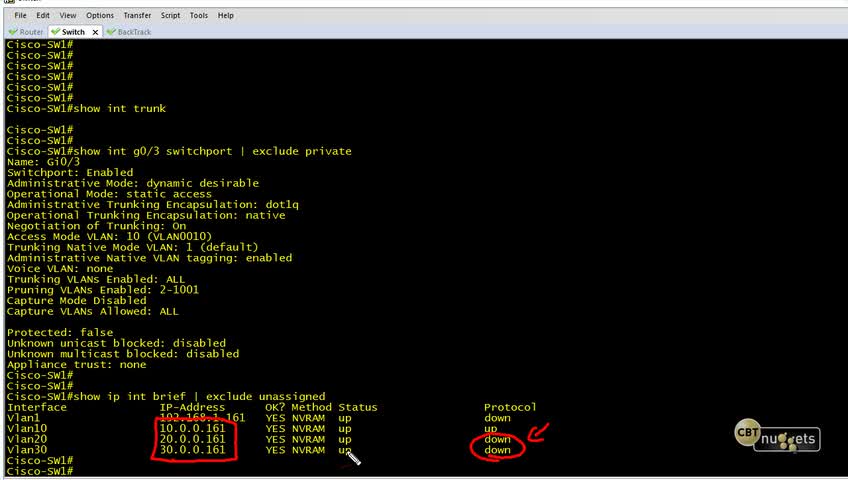Click 'Operational Trunking Encapsulation: native' line
This screenshot has height=480, width=848.
pyautogui.click(x=146, y=215)
